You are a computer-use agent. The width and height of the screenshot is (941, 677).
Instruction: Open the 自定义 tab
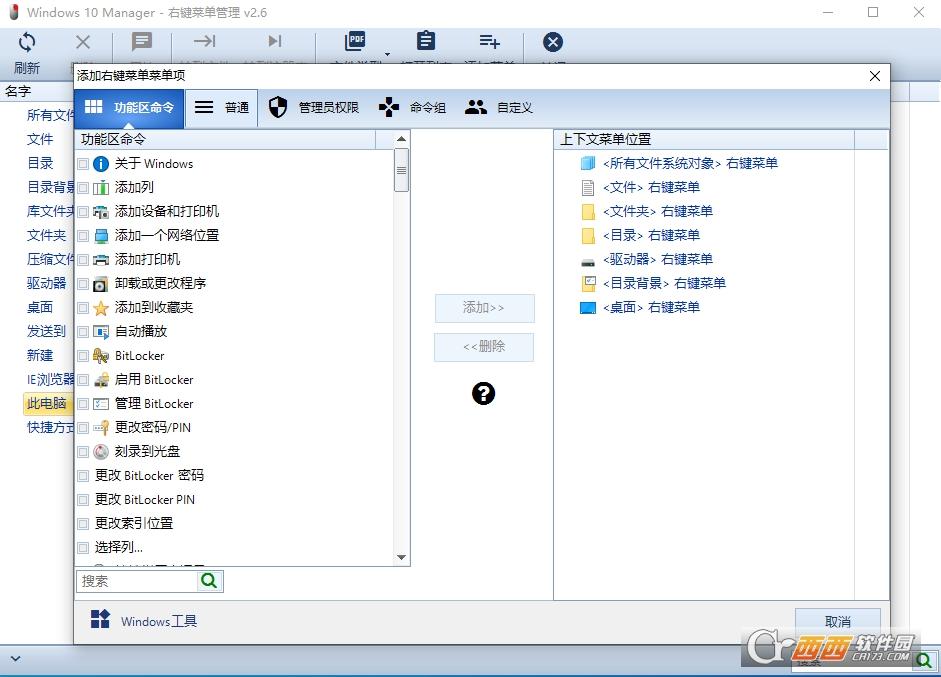[x=499, y=108]
